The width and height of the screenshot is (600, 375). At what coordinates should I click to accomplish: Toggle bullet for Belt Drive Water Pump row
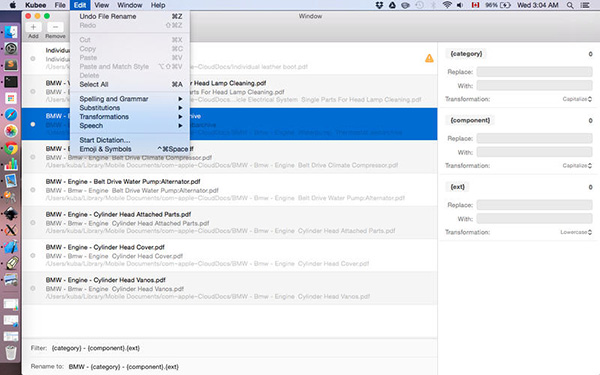33,190
